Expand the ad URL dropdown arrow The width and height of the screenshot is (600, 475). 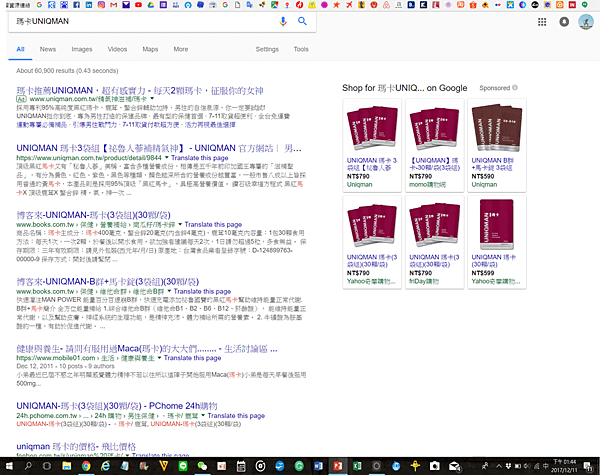click(152, 99)
